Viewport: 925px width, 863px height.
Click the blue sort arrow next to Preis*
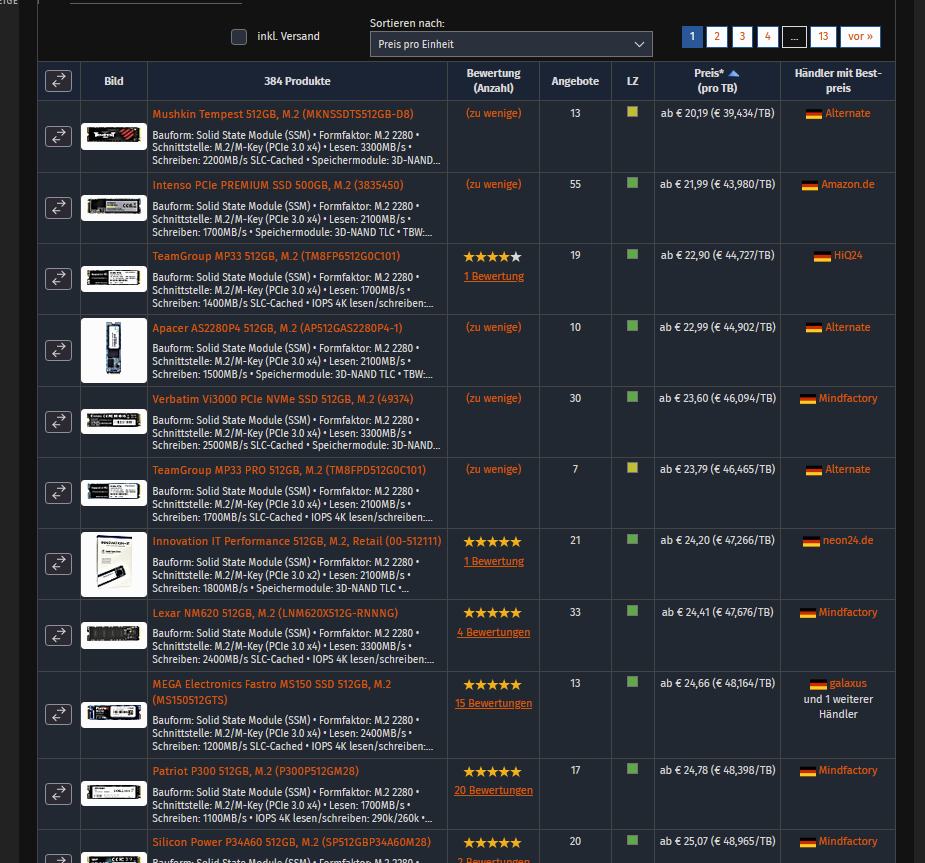733,74
